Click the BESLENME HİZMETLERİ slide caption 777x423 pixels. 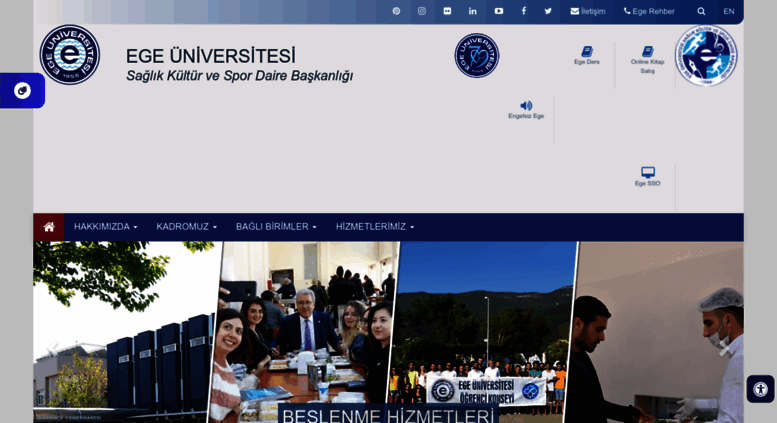[x=387, y=415]
